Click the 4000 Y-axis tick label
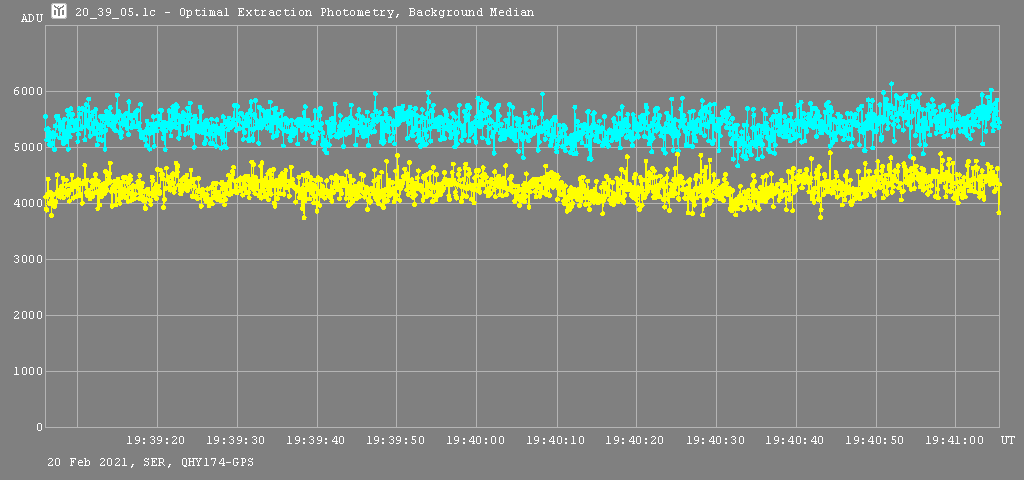 (27, 204)
